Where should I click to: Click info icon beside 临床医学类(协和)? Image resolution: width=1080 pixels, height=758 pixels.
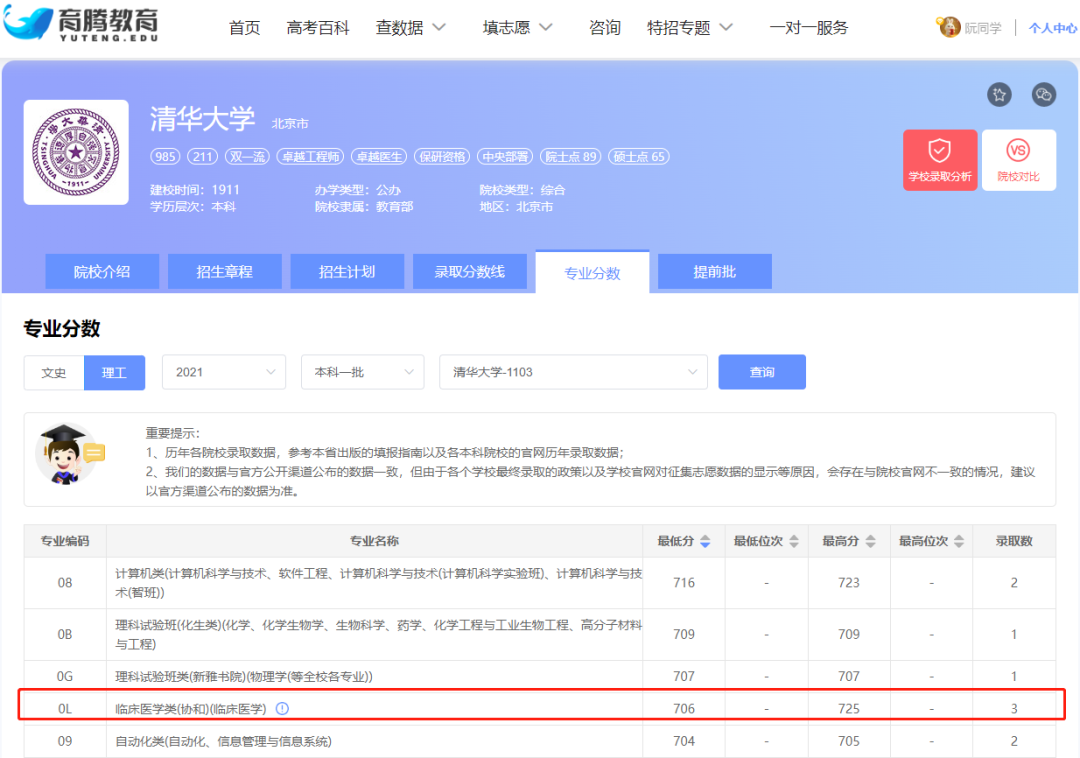click(282, 708)
